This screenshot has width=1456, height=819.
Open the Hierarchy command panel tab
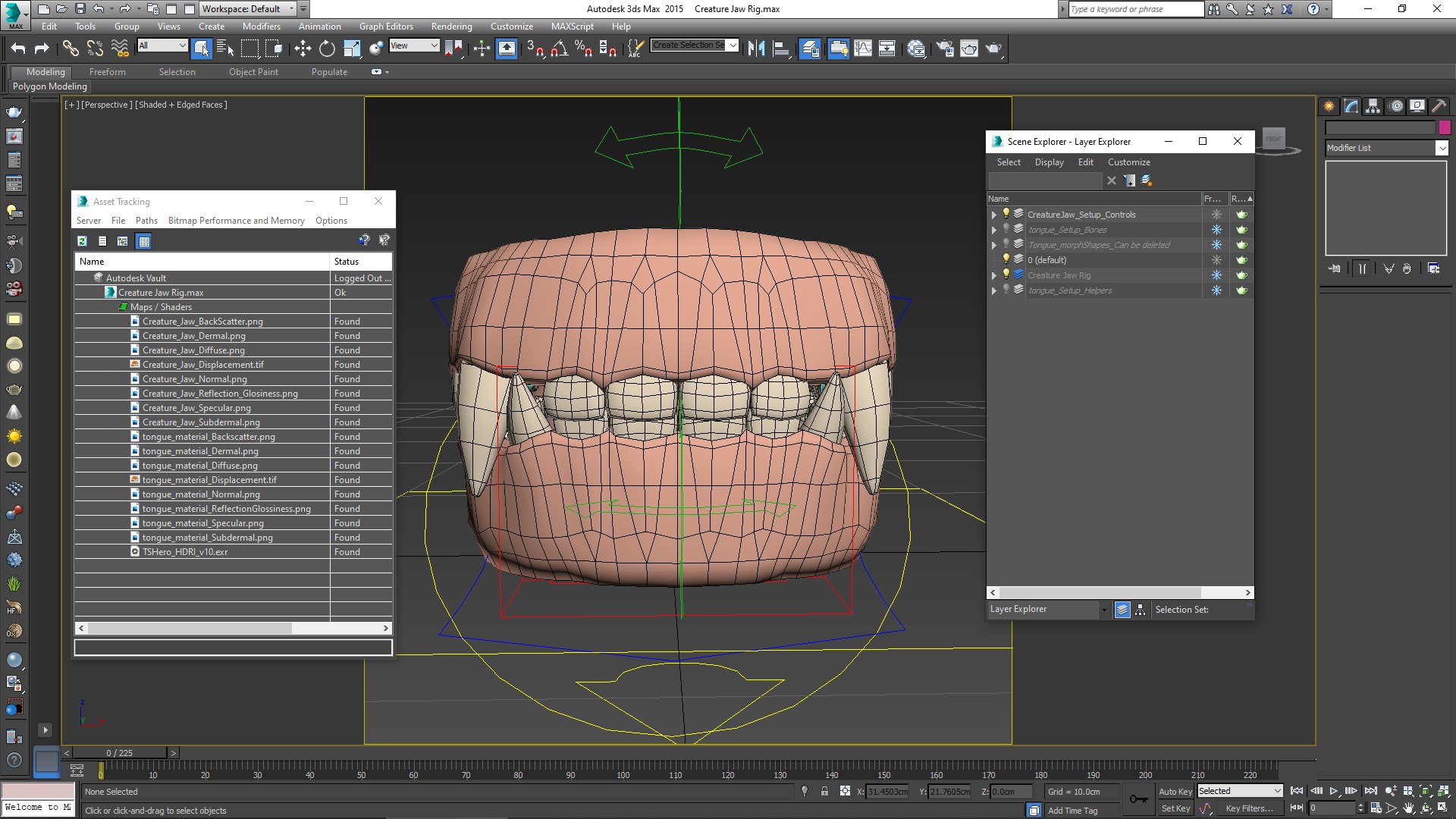click(1373, 106)
